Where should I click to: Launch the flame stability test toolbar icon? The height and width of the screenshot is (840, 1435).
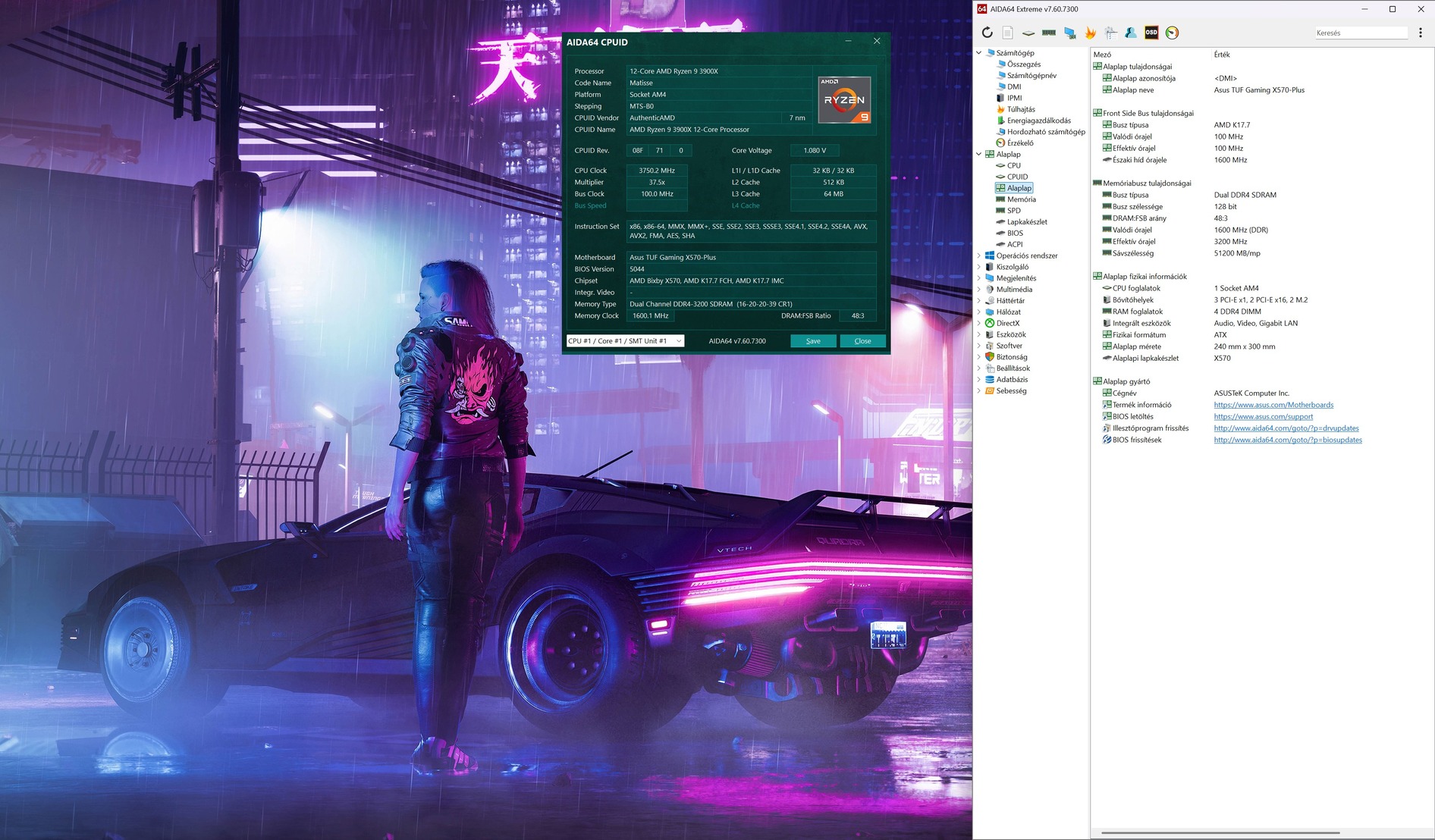coord(1090,33)
